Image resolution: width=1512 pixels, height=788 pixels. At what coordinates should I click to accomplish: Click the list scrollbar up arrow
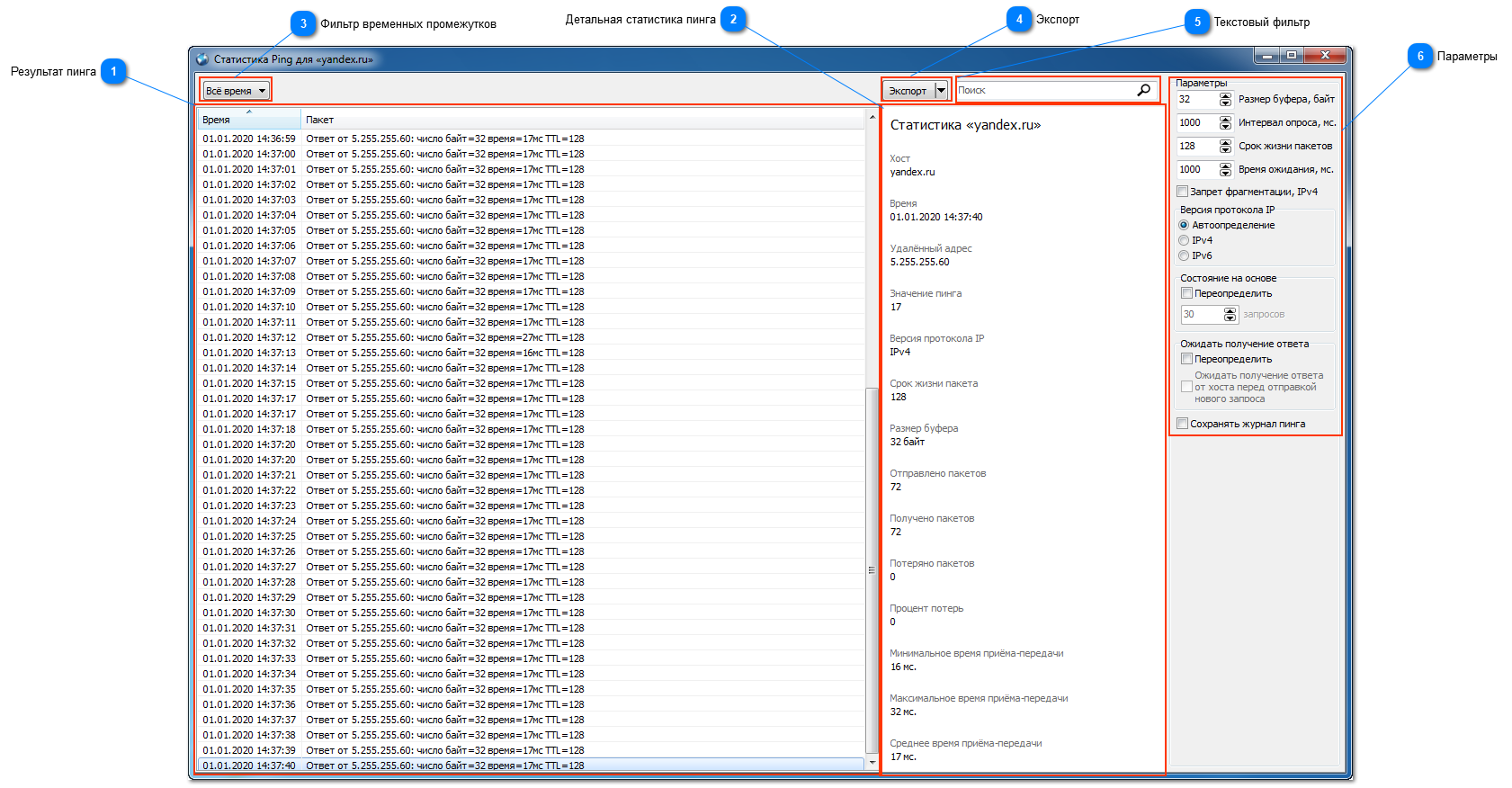[872, 117]
